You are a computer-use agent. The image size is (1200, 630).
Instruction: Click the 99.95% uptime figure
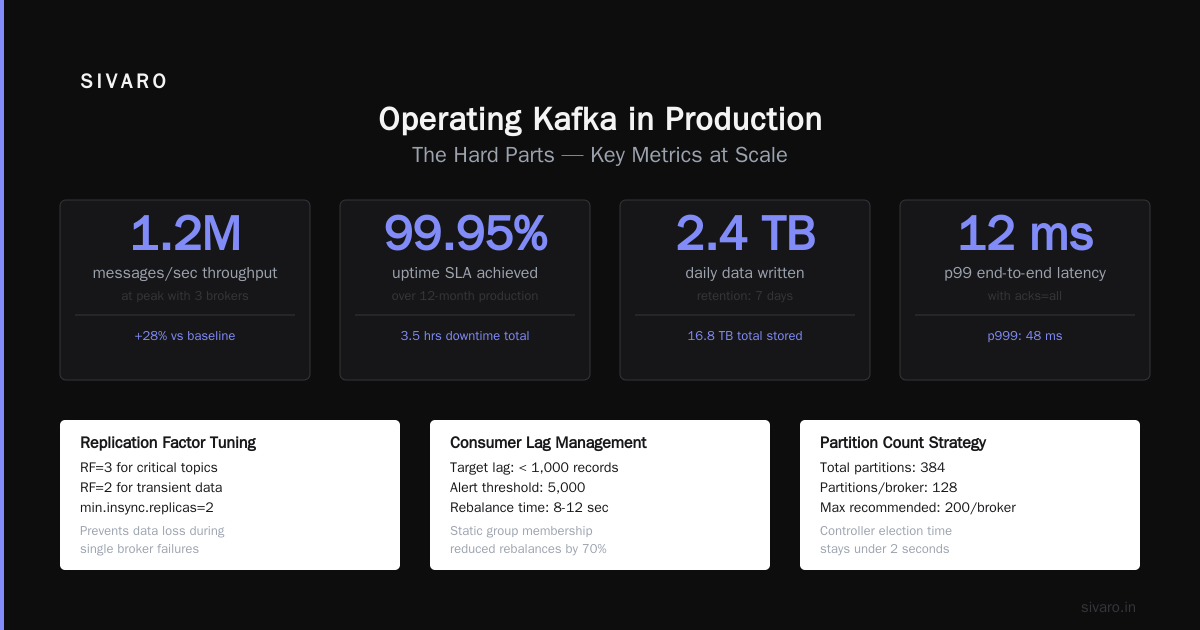[465, 233]
